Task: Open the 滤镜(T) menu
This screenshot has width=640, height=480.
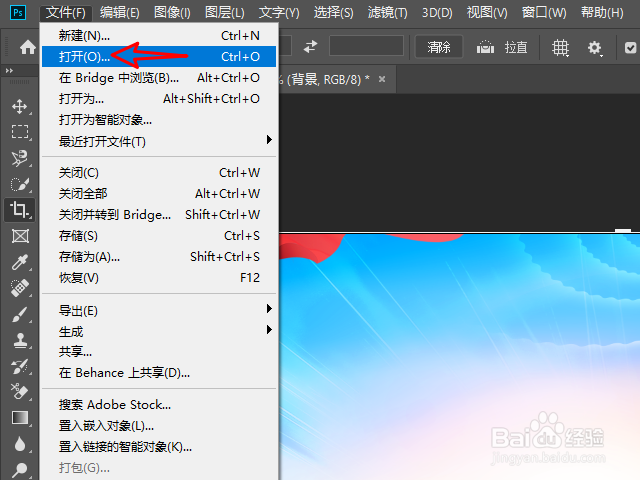Action: [387, 13]
